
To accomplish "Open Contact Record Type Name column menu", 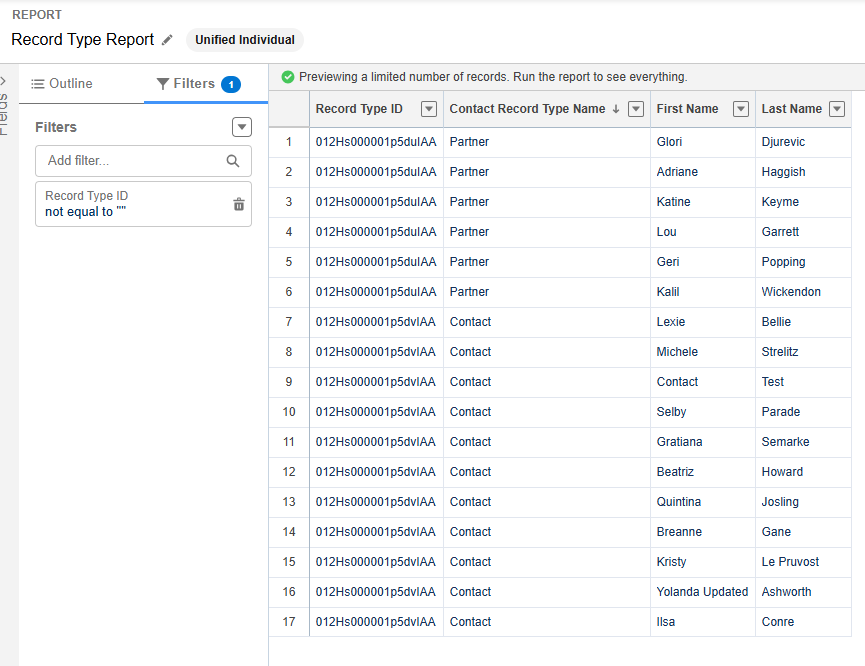I will click(635, 109).
